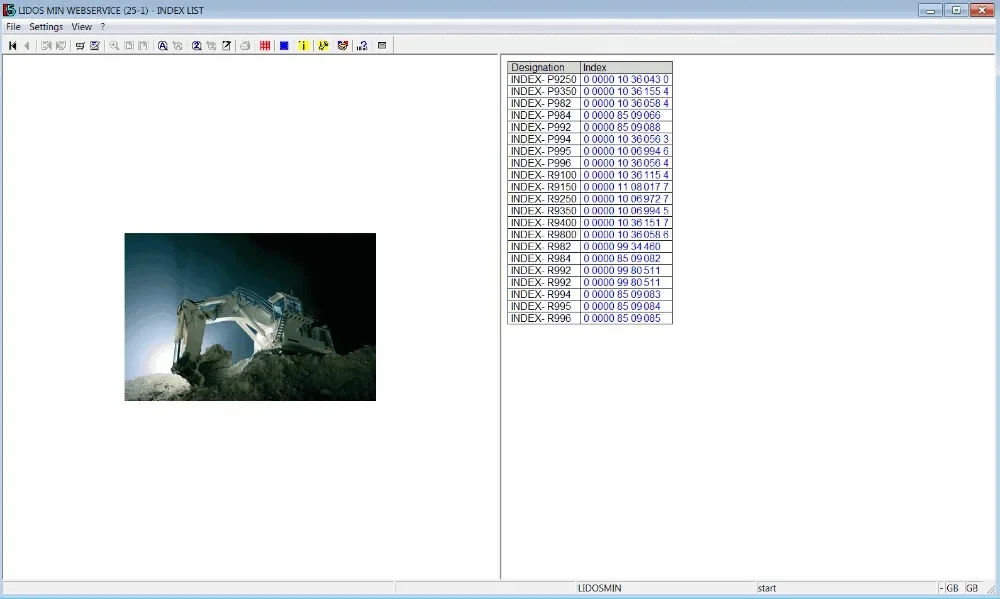The height and width of the screenshot is (599, 1000).
Task: Open the View menu
Action: pyautogui.click(x=81, y=26)
